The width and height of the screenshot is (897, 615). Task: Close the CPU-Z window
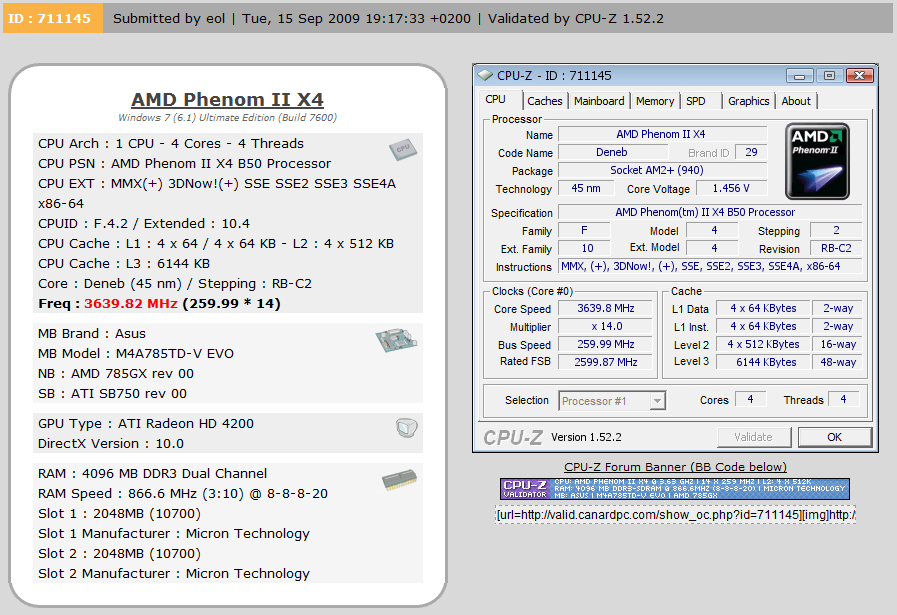coord(860,76)
